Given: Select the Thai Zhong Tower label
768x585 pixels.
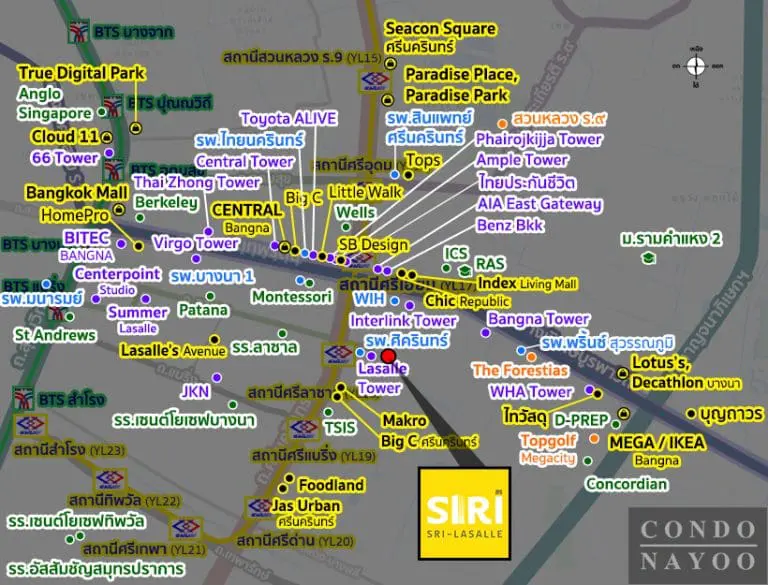Looking at the screenshot, I should coord(197,182).
